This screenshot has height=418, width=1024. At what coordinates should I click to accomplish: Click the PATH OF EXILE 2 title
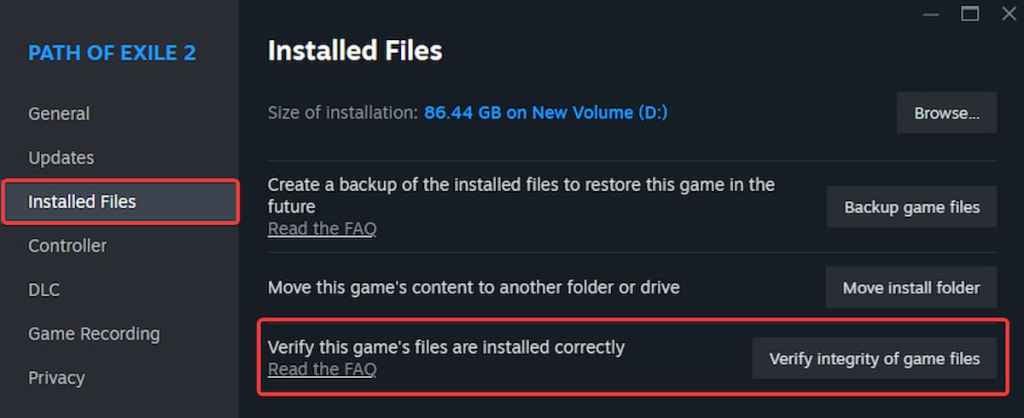[112, 53]
